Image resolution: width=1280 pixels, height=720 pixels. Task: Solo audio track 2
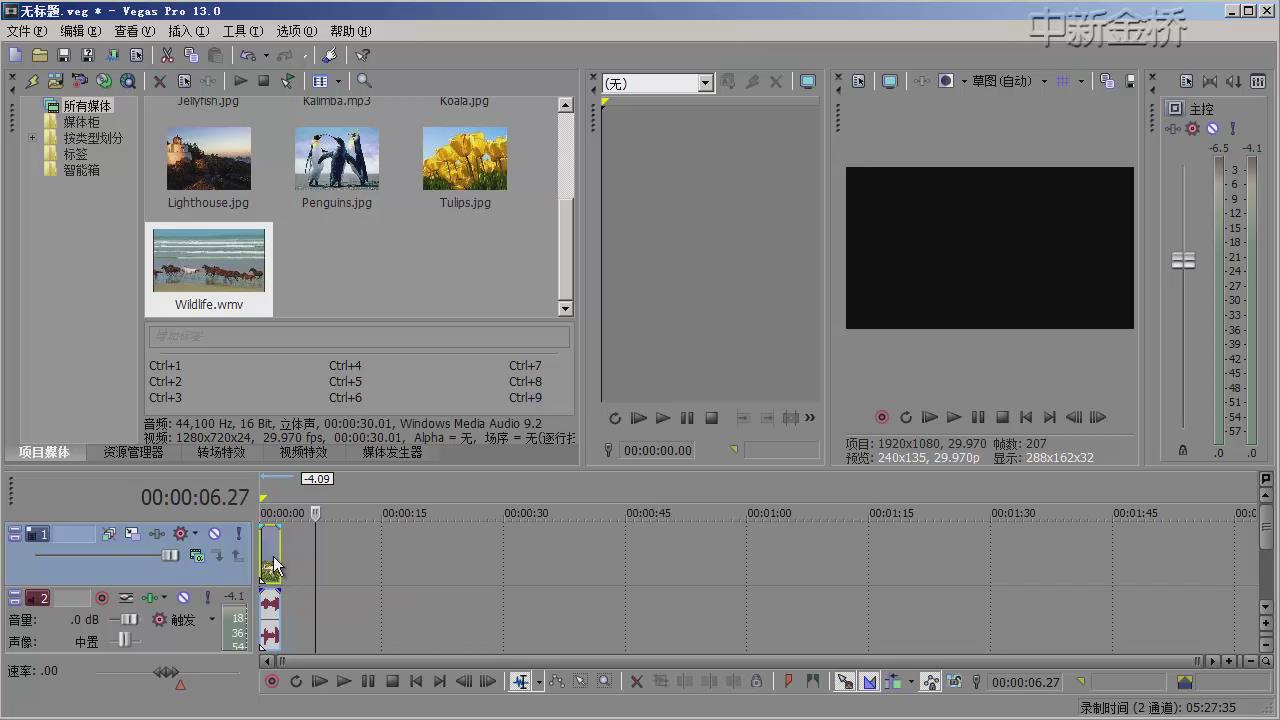pos(207,598)
